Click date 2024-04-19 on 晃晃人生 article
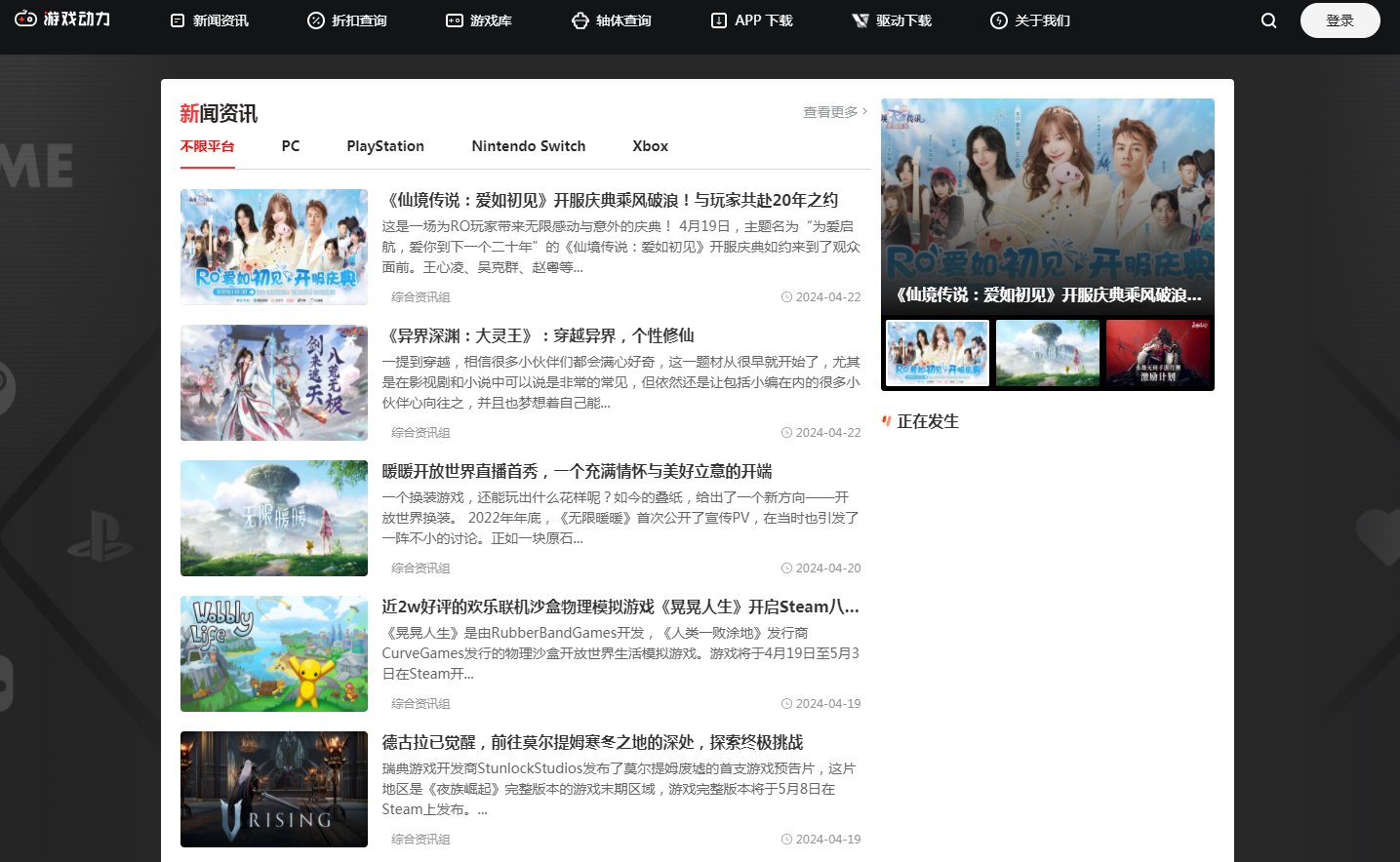 828,704
